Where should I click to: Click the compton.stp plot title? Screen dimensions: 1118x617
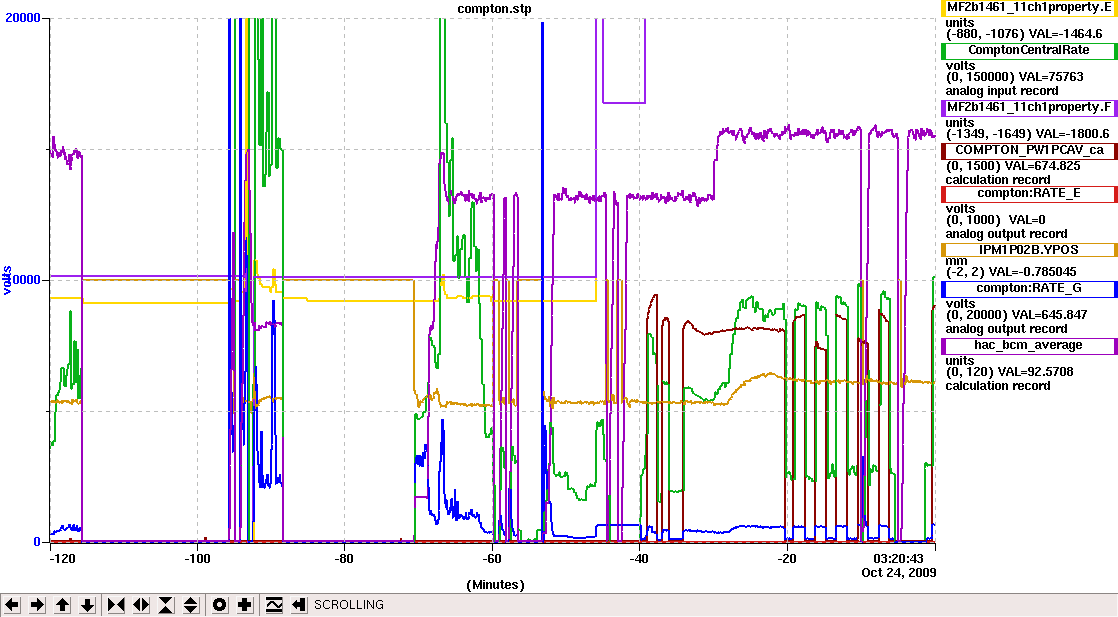494,9
